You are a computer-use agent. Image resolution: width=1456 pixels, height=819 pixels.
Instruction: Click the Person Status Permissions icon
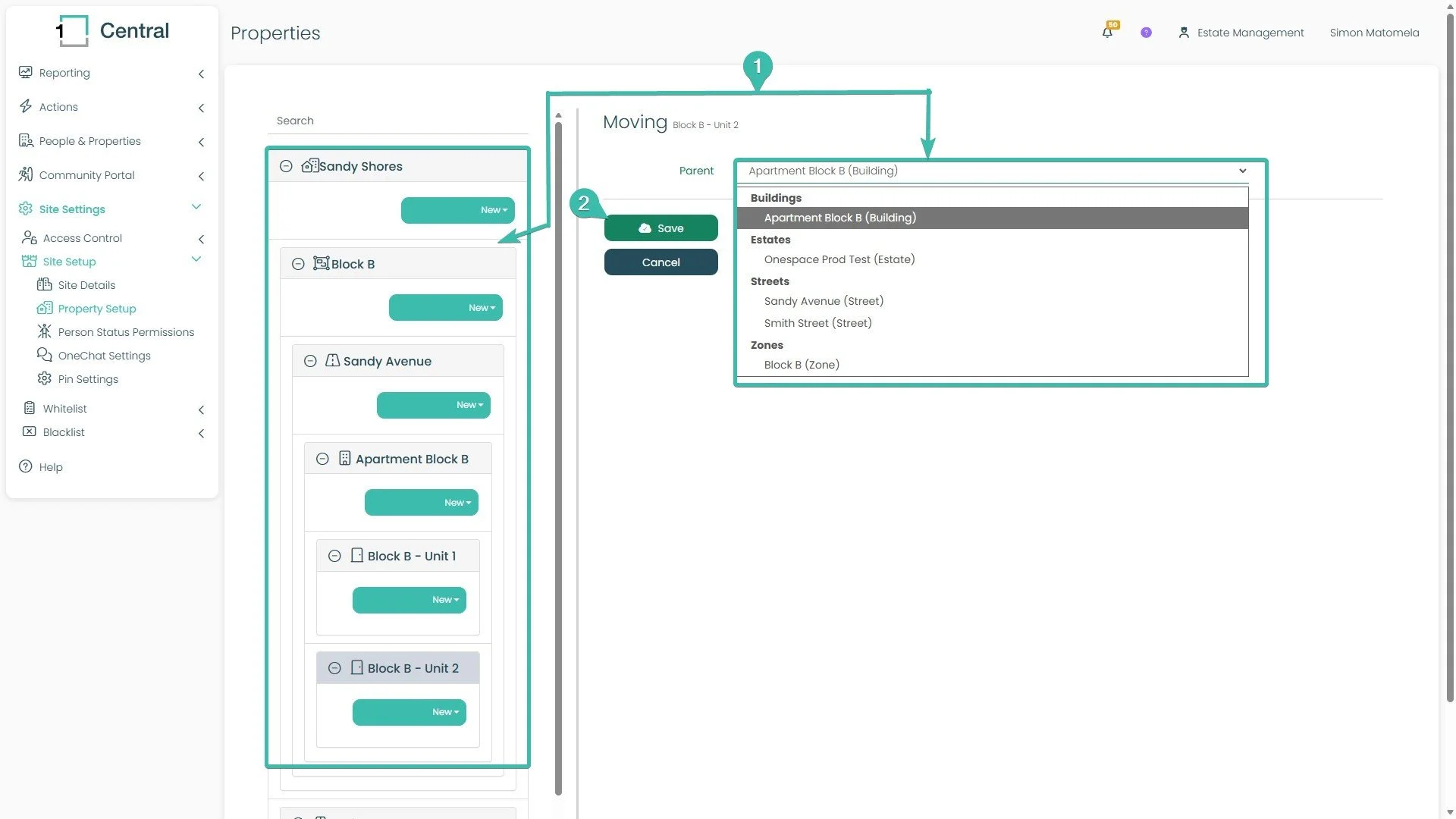pos(45,332)
